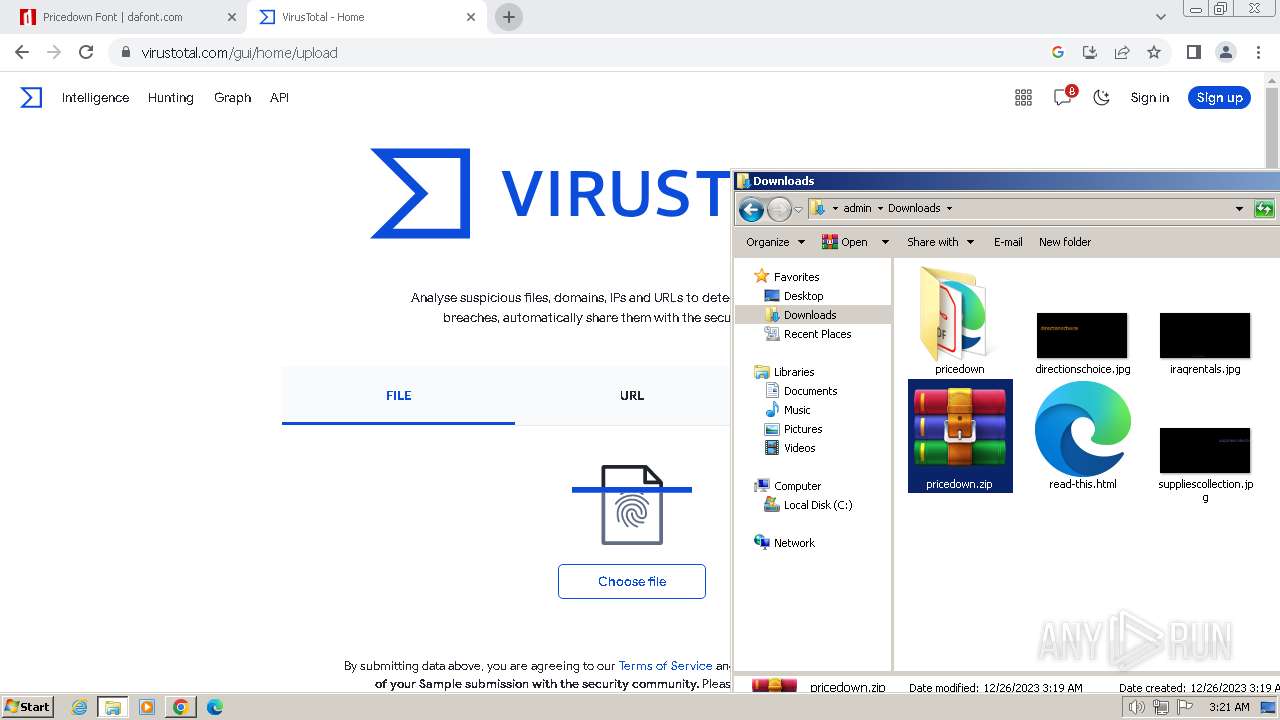The width and height of the screenshot is (1280, 720).
Task: Expand the admin breadcrumb dropdown arrow
Action: (880, 209)
